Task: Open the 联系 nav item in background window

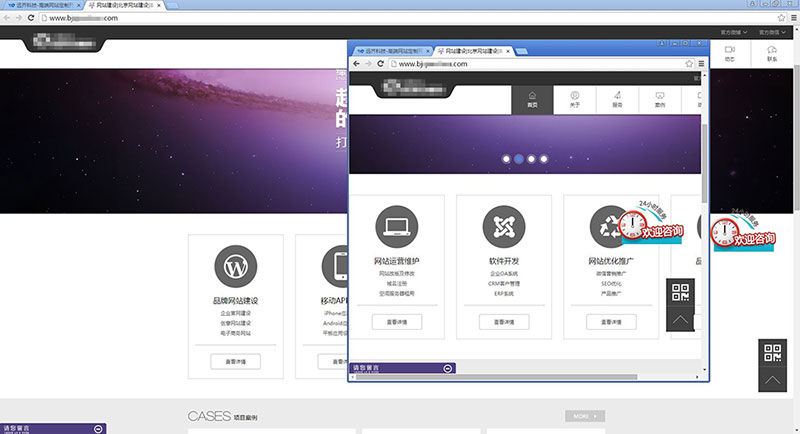Action: (772, 54)
